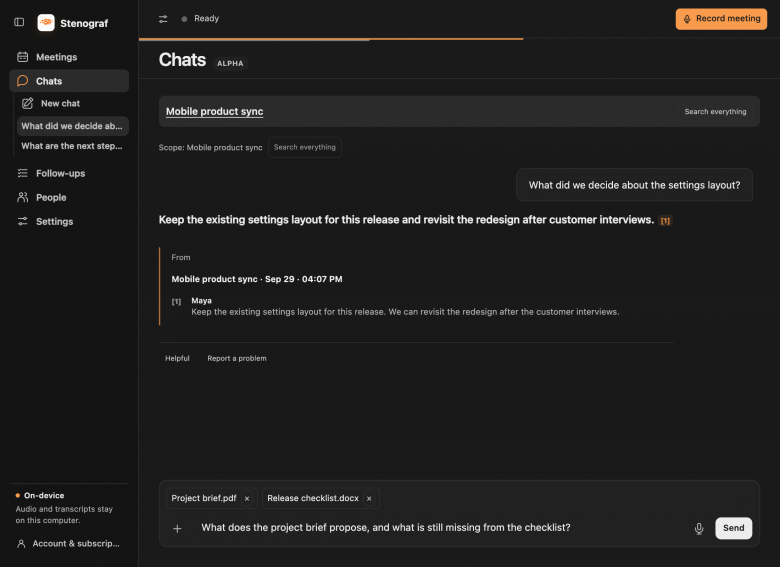Collapse the sidebar using the panel icon
Viewport: 780px width, 567px height.
point(19,22)
